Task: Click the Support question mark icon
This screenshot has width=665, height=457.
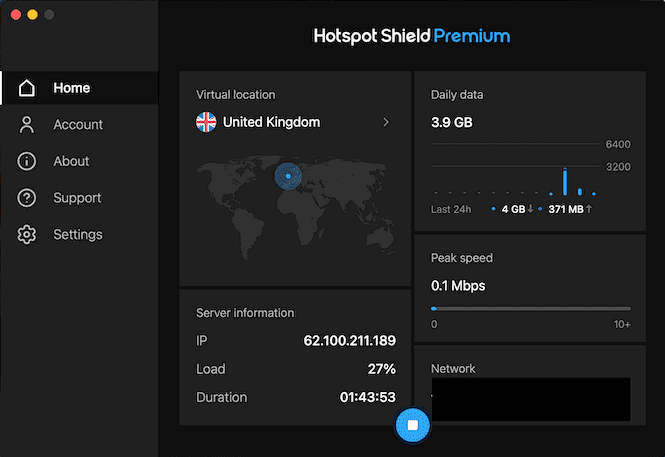Action: [x=27, y=198]
